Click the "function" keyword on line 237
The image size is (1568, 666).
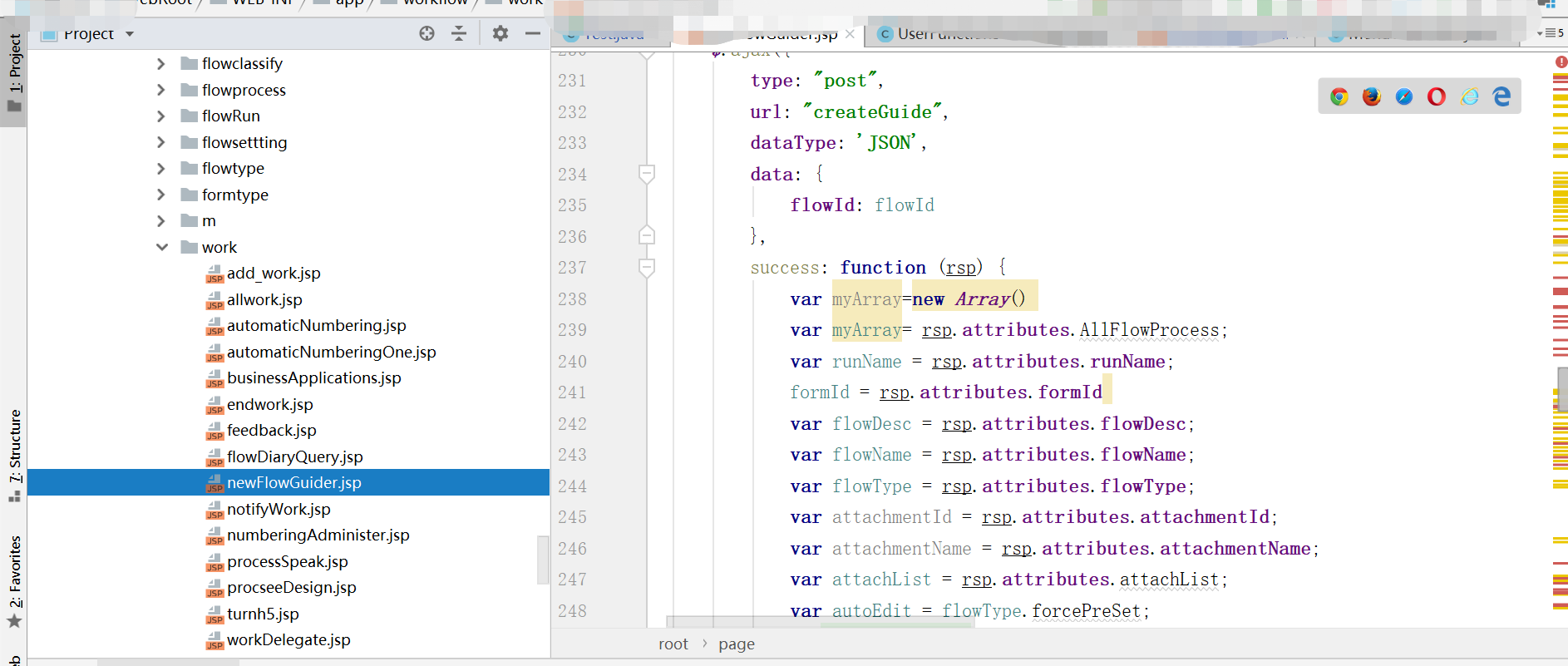[883, 268]
